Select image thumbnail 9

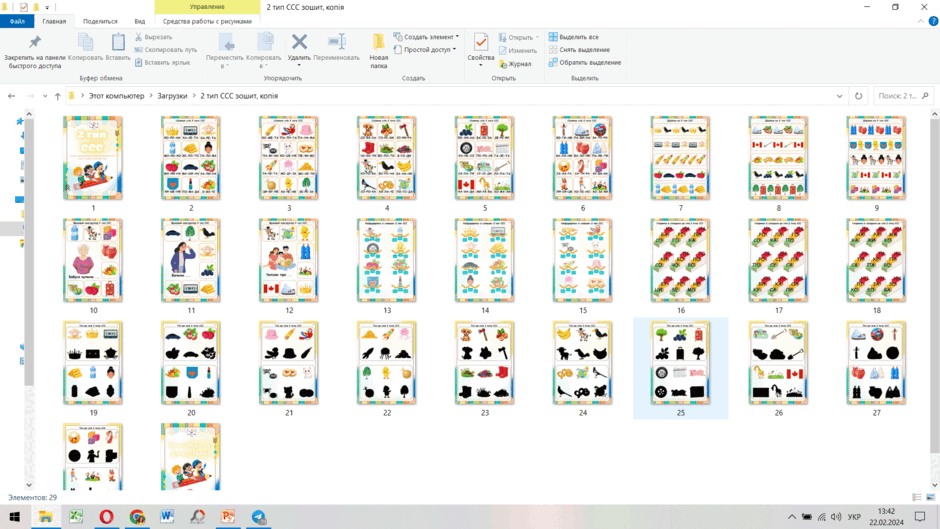pyautogui.click(x=876, y=158)
